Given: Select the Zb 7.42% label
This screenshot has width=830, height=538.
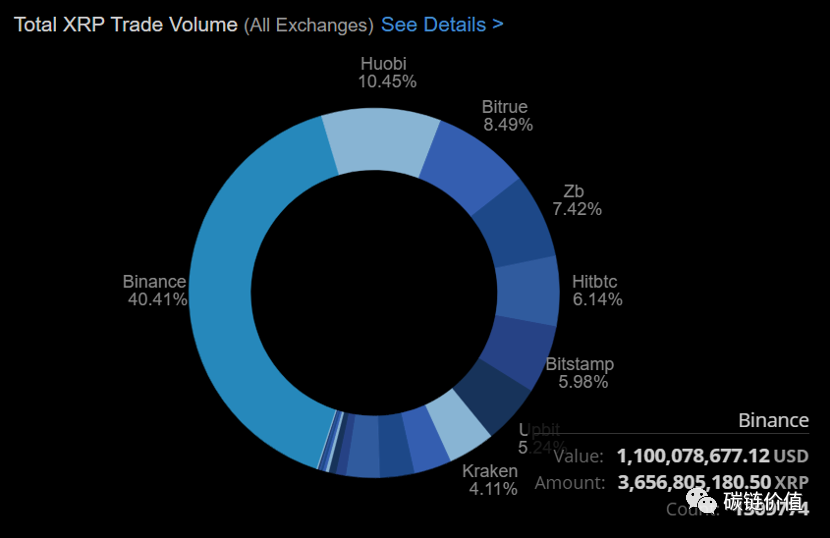Looking at the screenshot, I should [577, 200].
